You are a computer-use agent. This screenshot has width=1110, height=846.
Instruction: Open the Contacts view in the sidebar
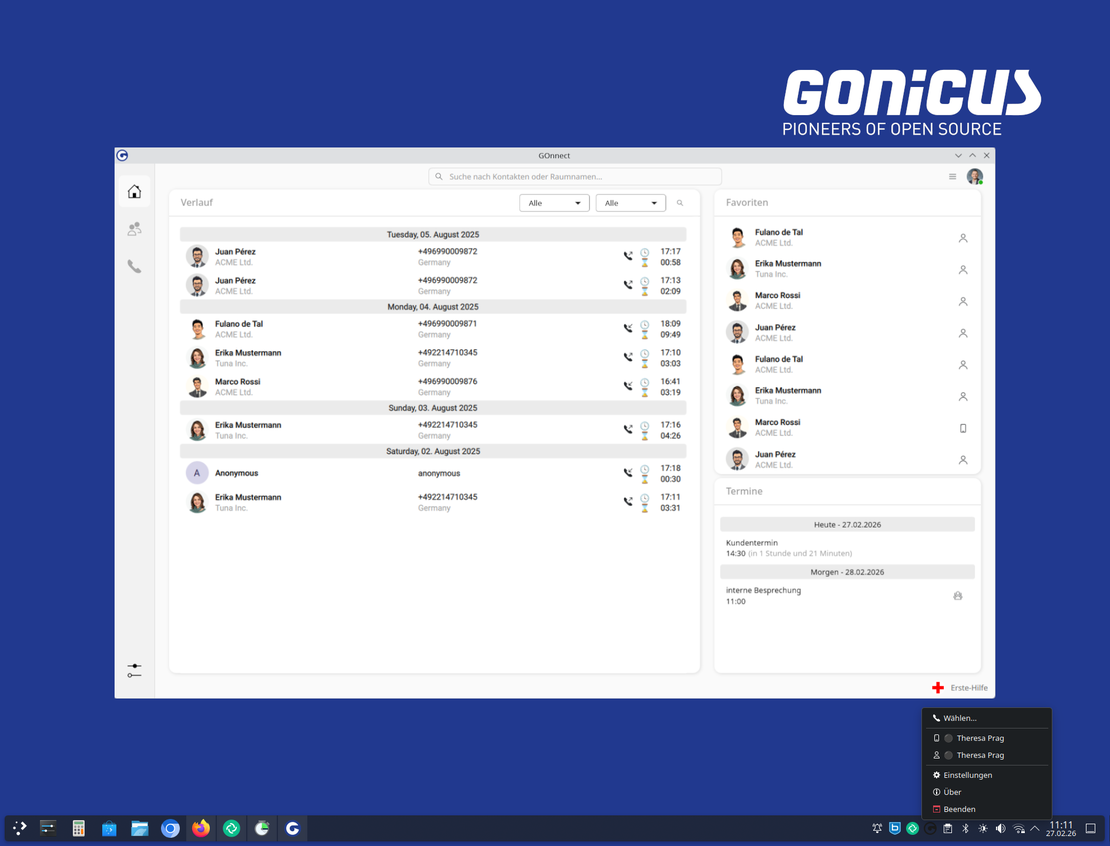134,229
